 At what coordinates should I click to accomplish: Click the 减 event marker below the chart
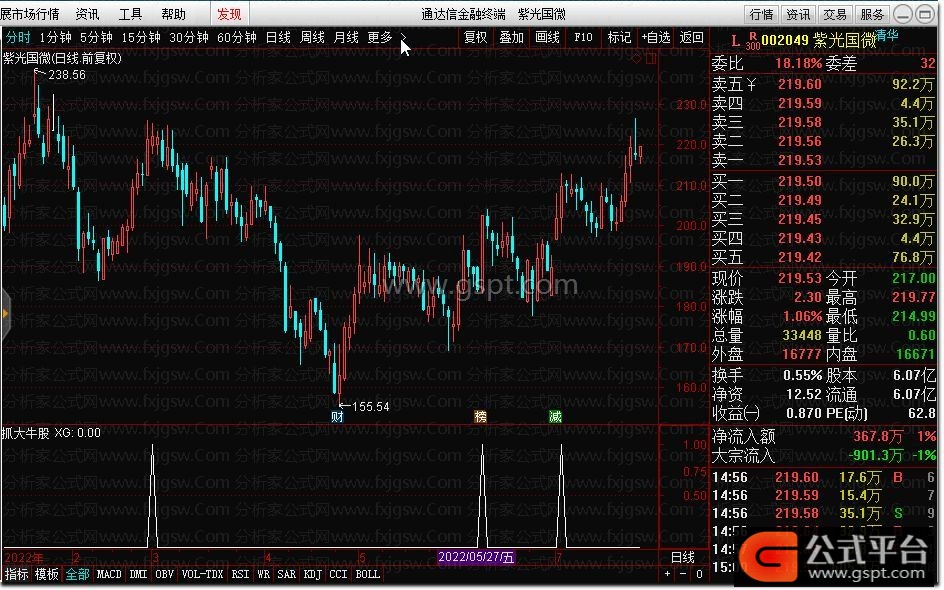[x=555, y=417]
